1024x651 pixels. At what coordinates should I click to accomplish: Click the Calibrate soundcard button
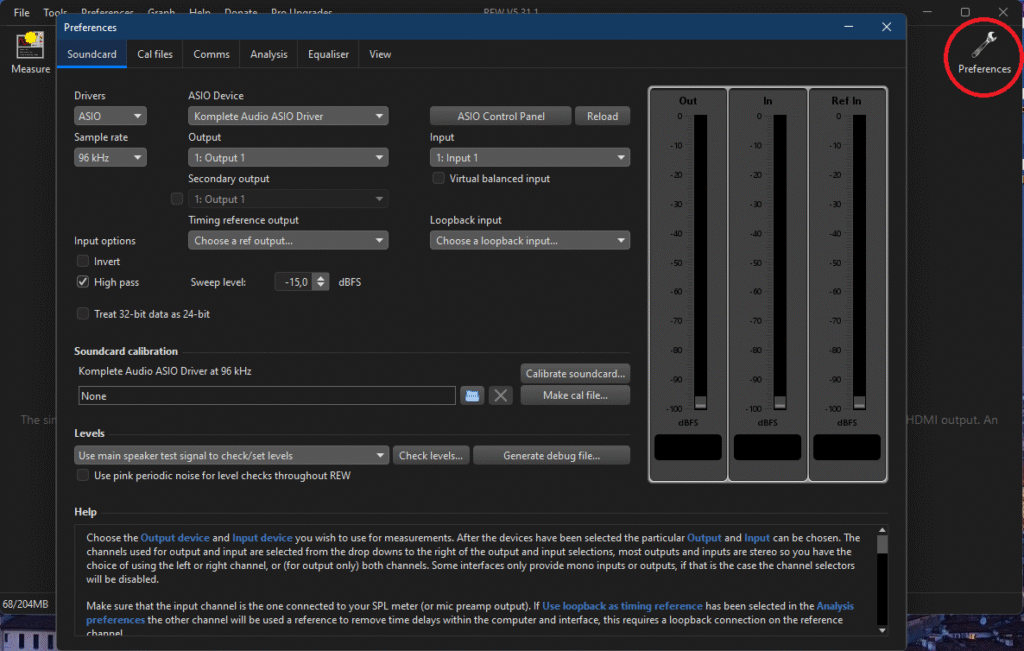point(576,374)
